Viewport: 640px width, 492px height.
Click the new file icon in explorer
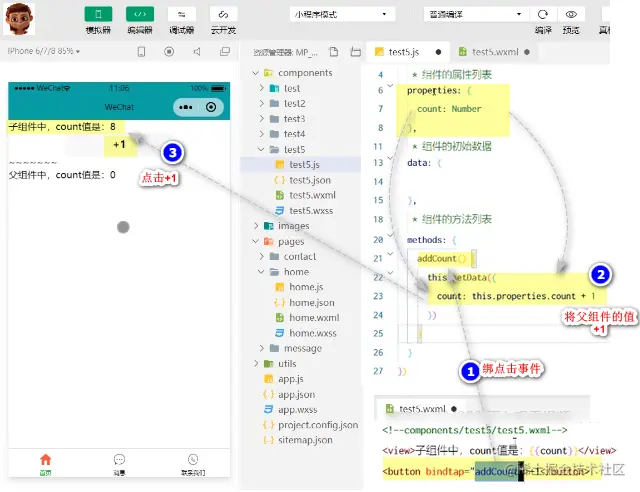click(334, 52)
